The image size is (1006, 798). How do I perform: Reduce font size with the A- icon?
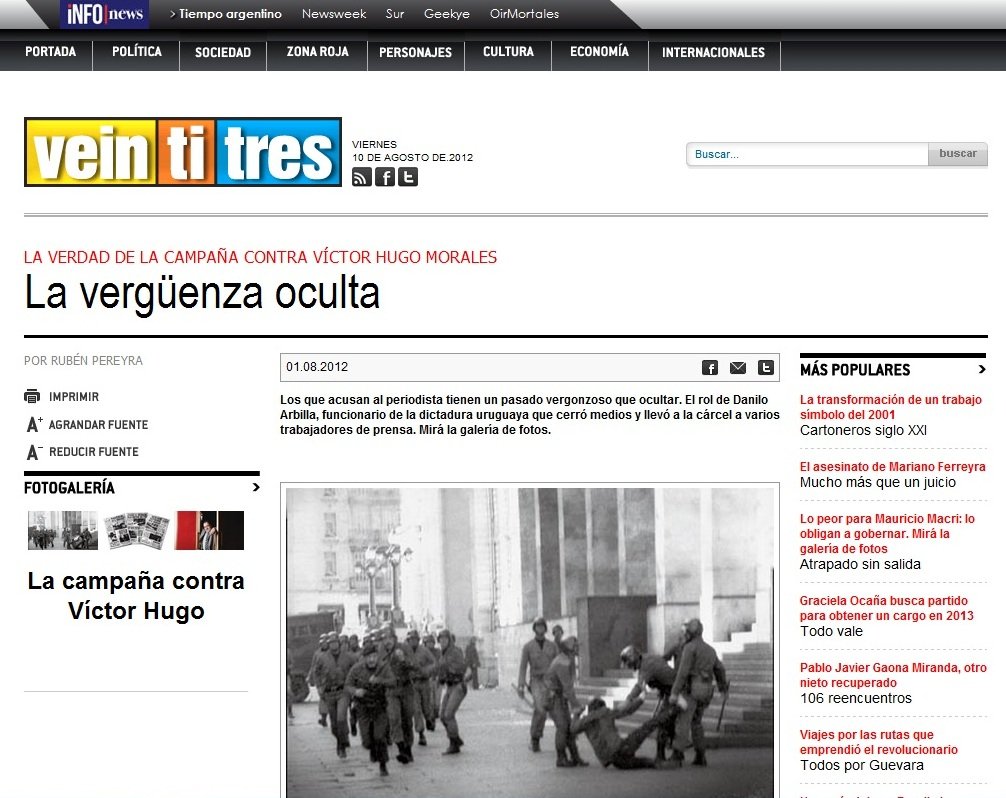(33, 451)
